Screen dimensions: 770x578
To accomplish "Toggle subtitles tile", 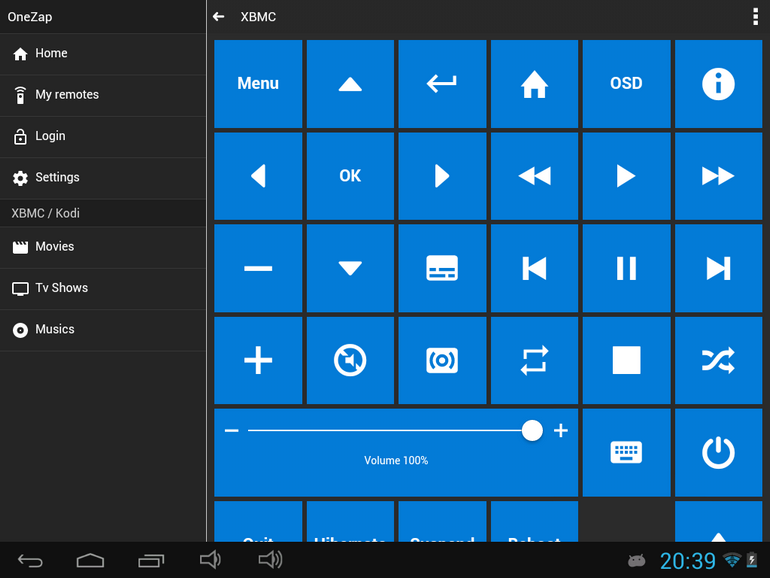I will (x=442, y=268).
